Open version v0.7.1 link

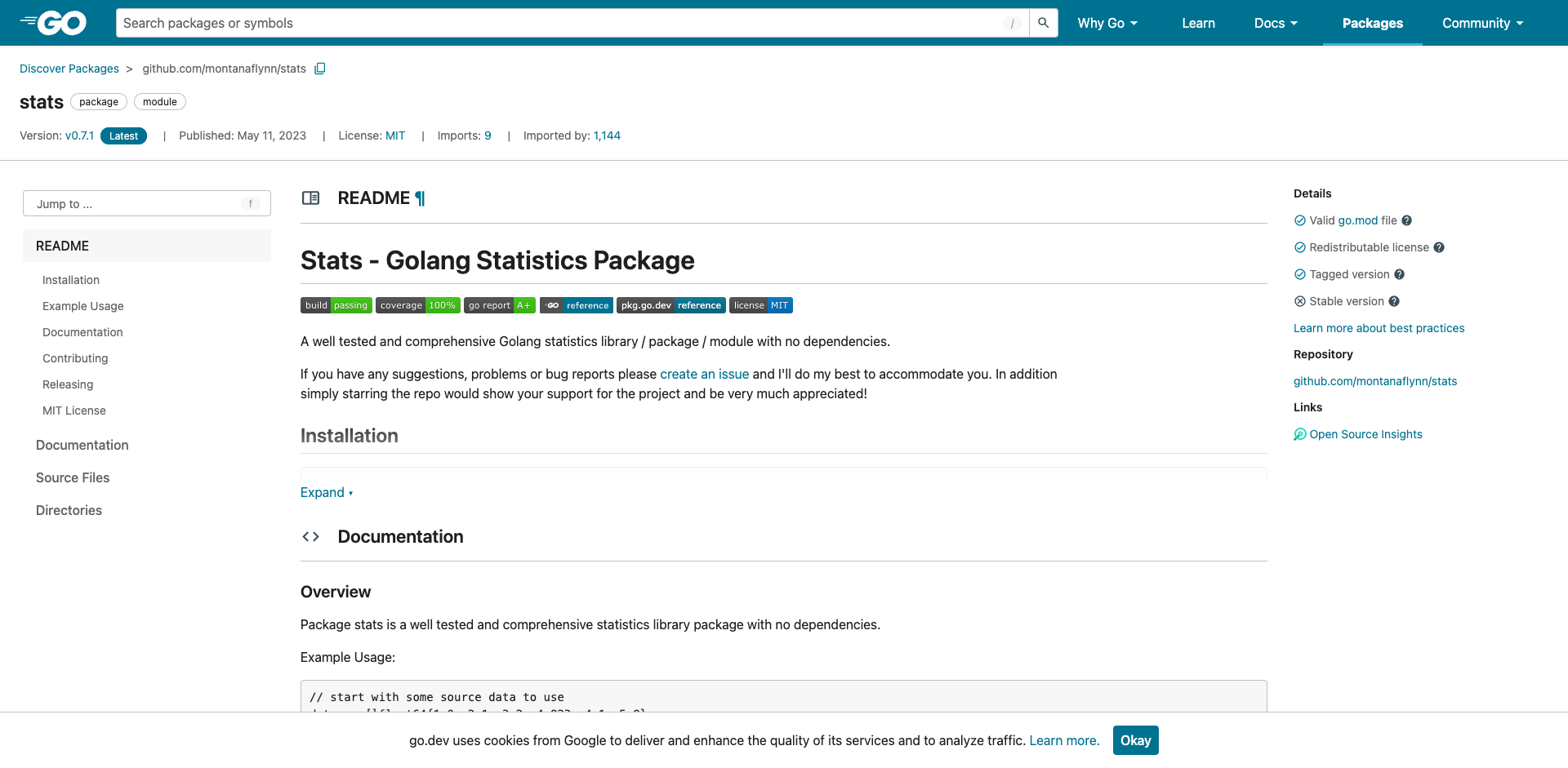pos(80,135)
